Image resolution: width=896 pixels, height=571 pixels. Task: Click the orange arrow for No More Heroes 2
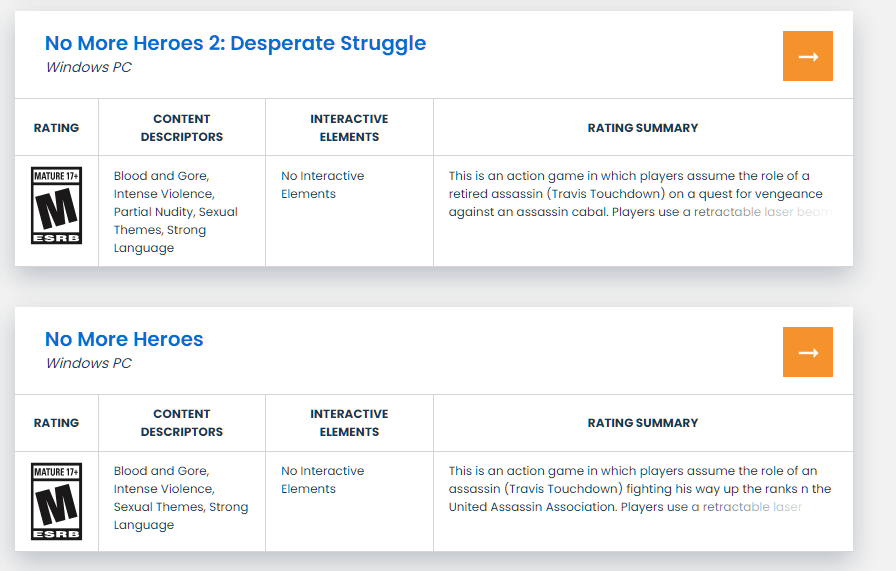[808, 56]
